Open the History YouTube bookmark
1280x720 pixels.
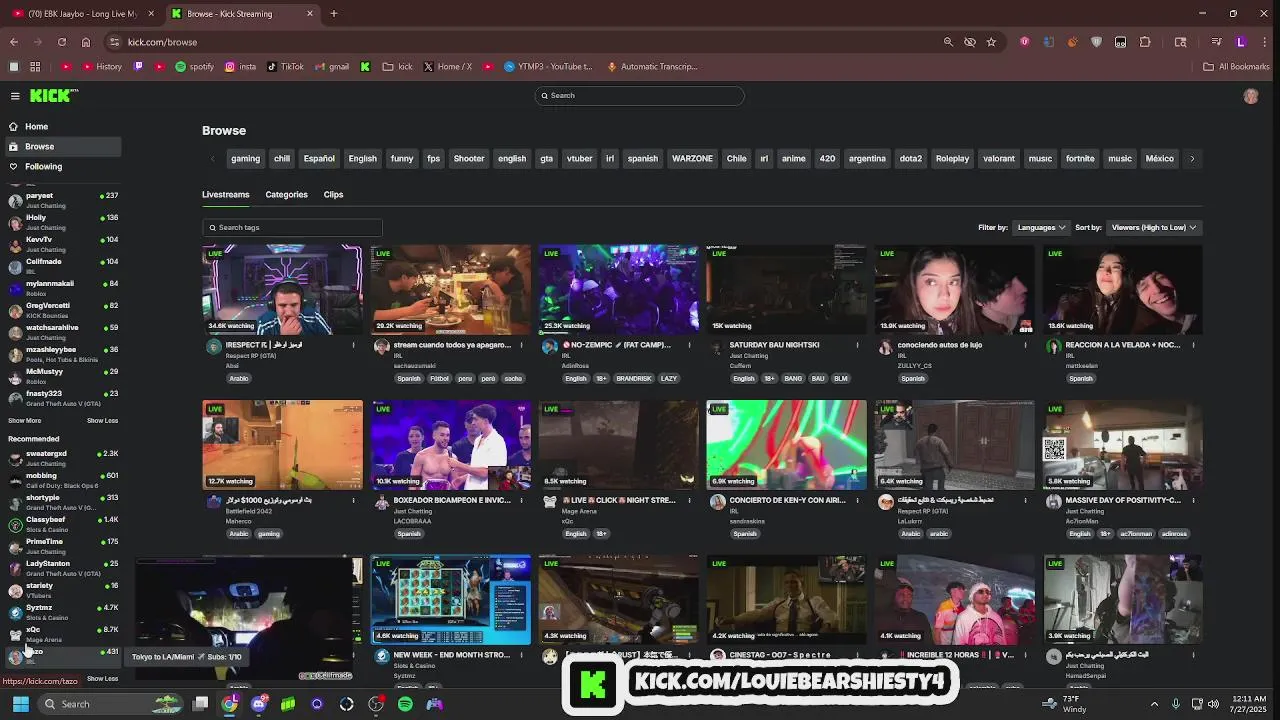pyautogui.click(x=102, y=67)
